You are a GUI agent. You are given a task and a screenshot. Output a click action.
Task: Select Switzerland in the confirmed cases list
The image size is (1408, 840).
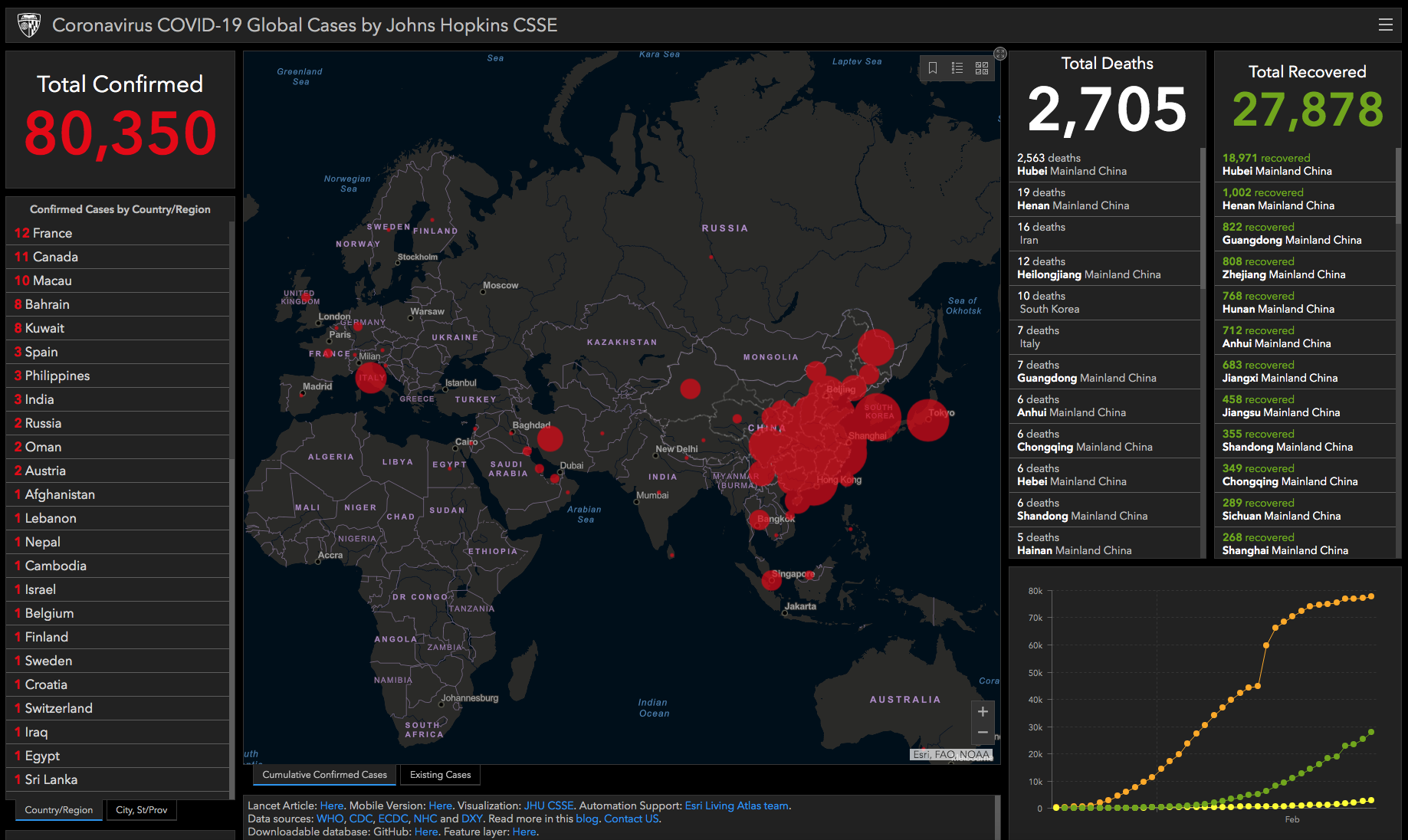(117, 708)
